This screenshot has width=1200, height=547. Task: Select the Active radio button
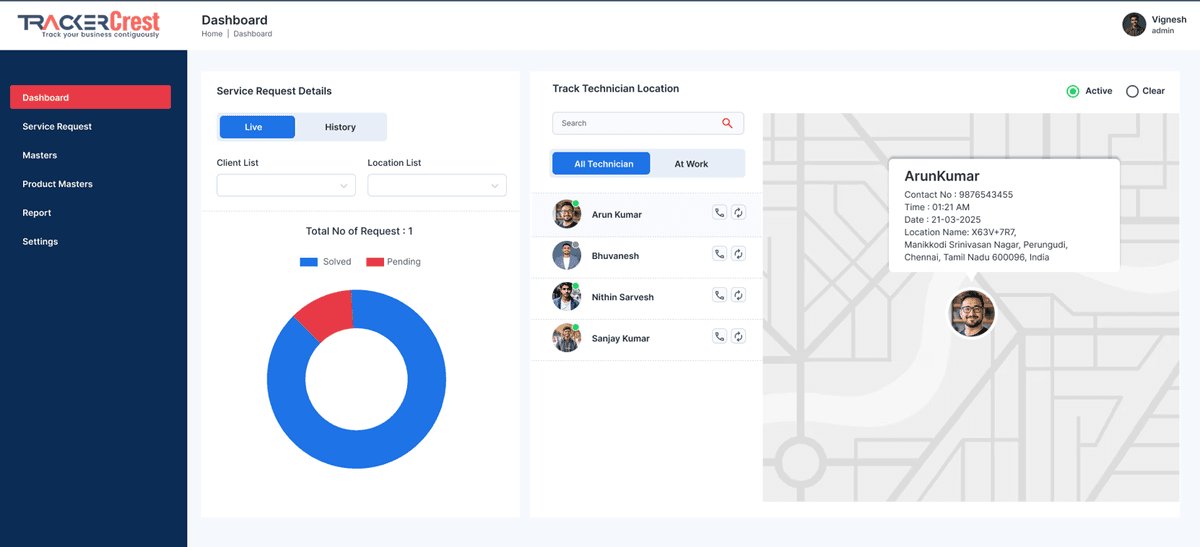coord(1073,91)
